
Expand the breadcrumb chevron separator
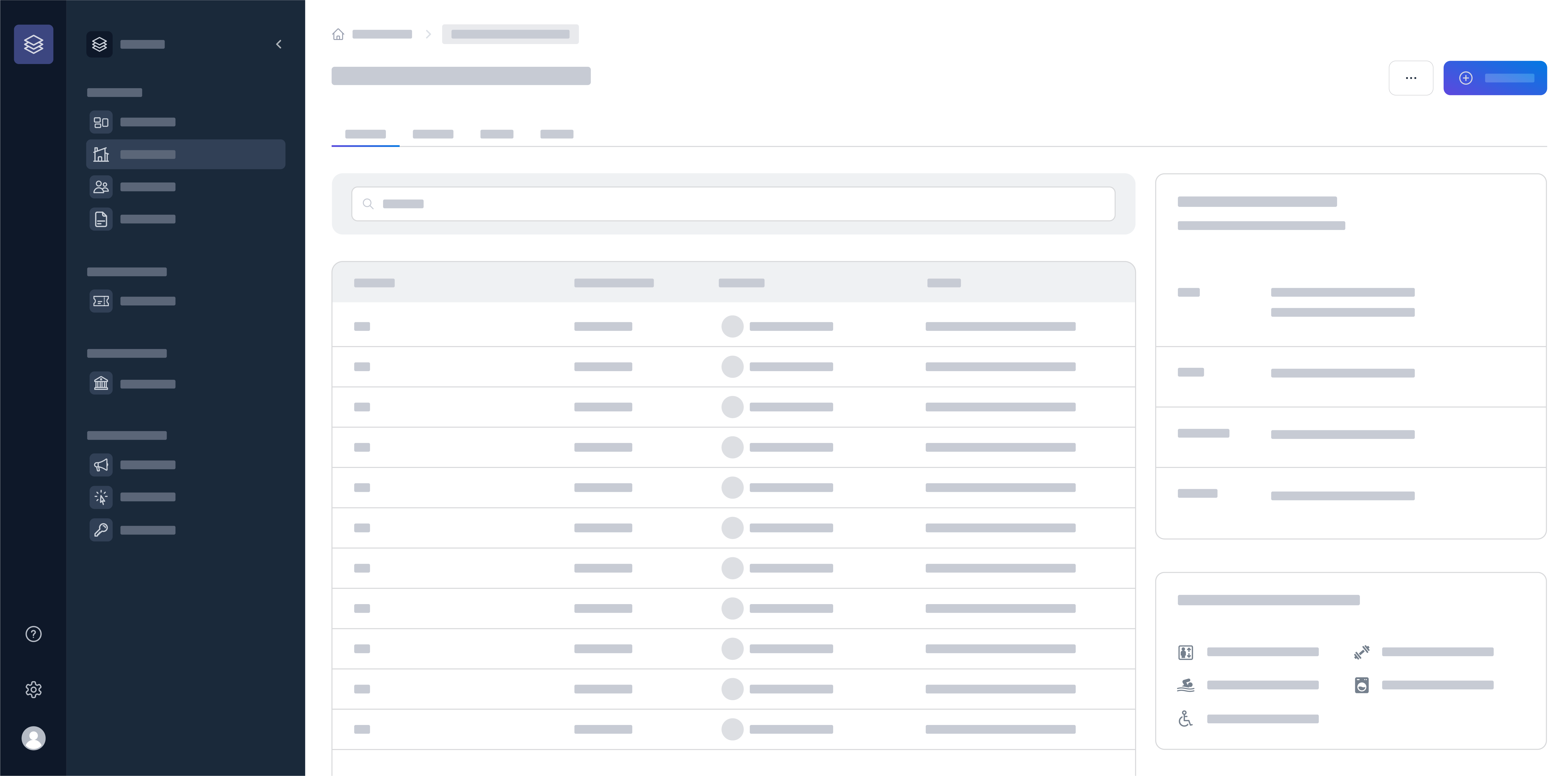[428, 34]
